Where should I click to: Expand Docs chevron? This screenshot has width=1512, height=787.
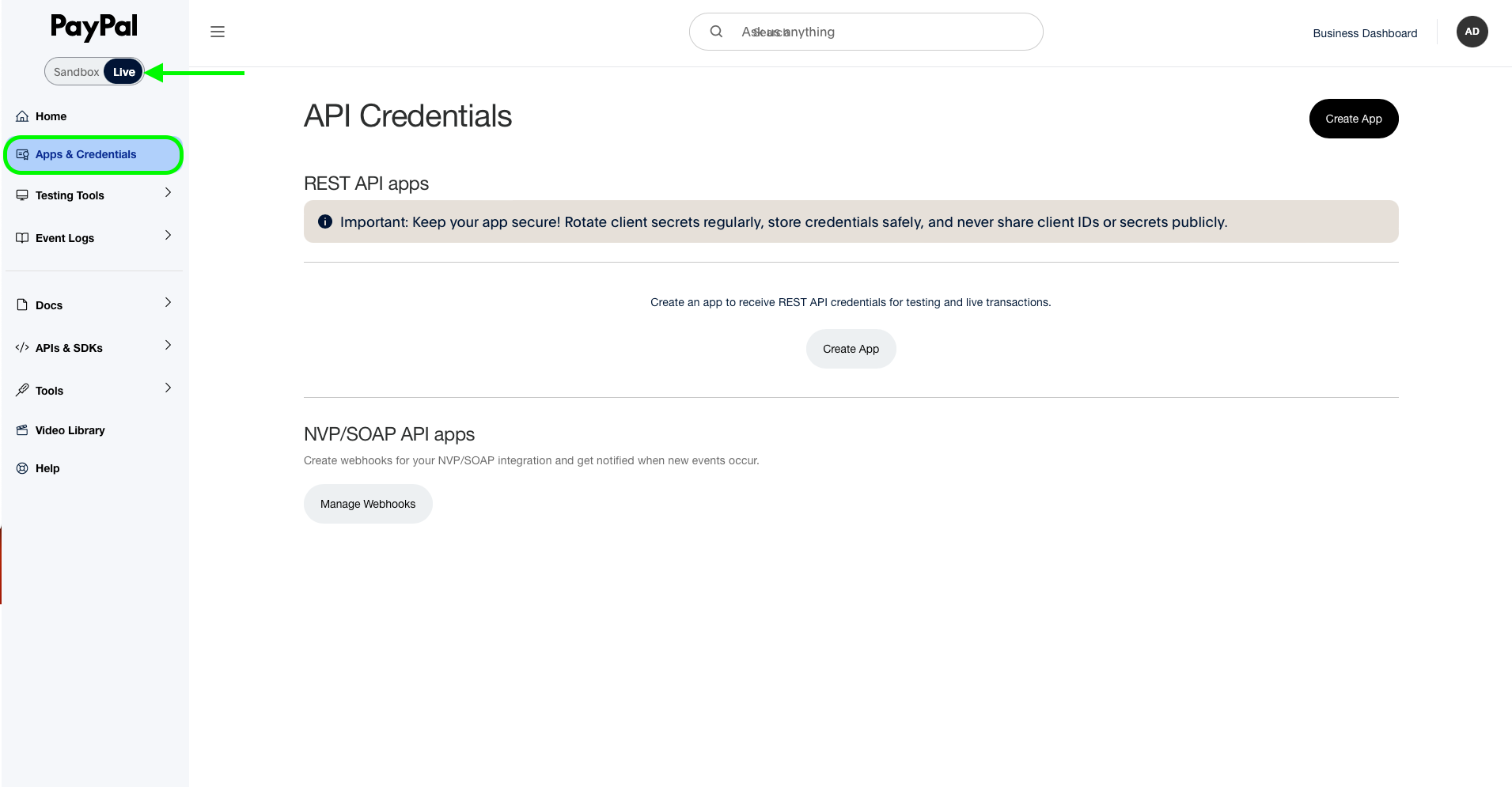click(x=168, y=303)
